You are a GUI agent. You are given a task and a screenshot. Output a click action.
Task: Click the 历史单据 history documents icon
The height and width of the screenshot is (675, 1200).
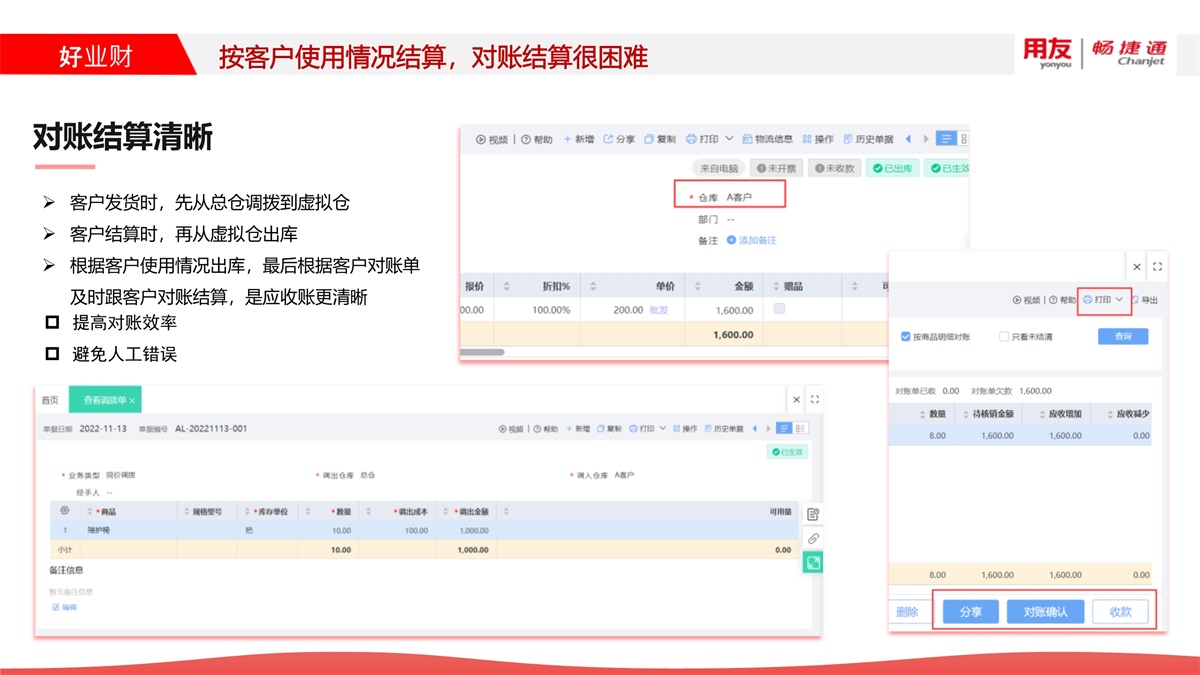848,139
